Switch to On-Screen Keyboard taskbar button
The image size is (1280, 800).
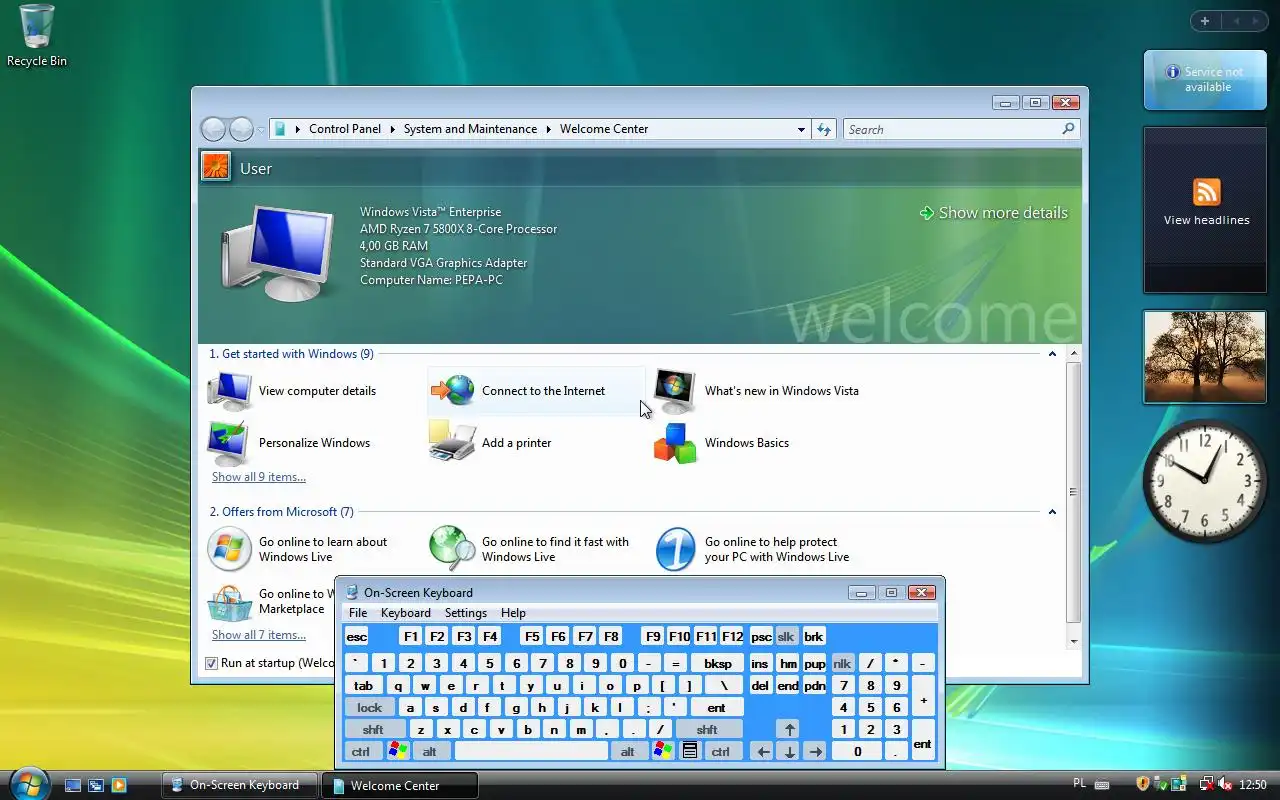(x=240, y=785)
